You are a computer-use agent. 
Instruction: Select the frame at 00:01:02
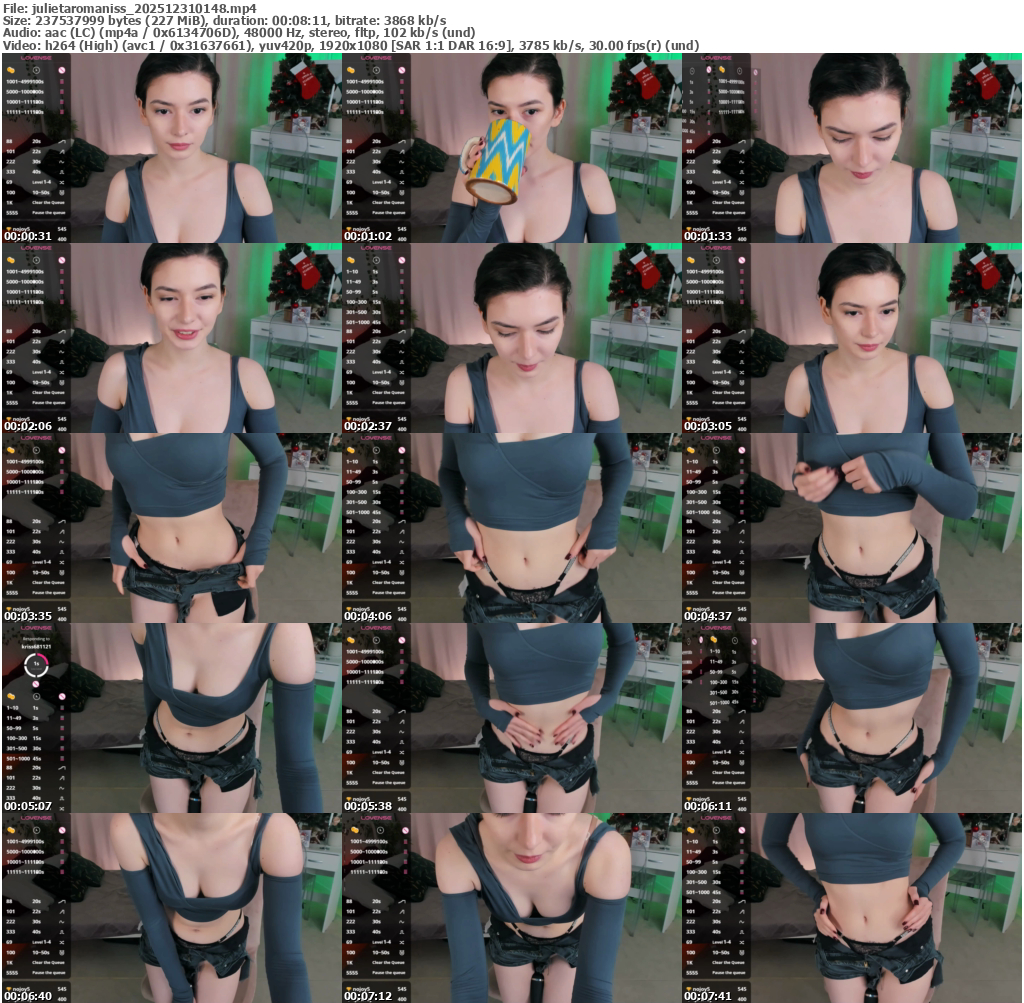511,148
